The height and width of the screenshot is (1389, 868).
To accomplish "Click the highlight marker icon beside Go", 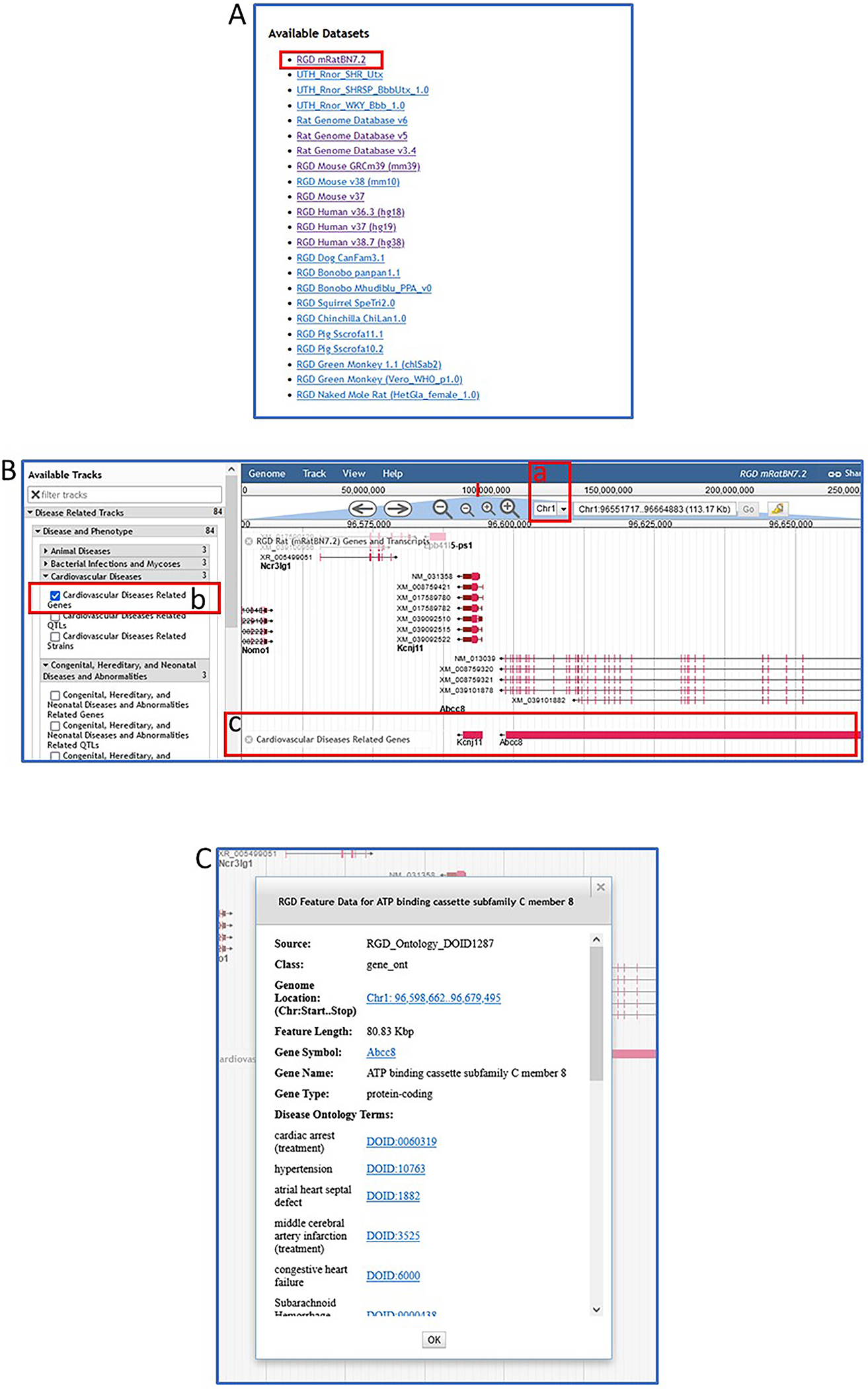I will [777, 509].
